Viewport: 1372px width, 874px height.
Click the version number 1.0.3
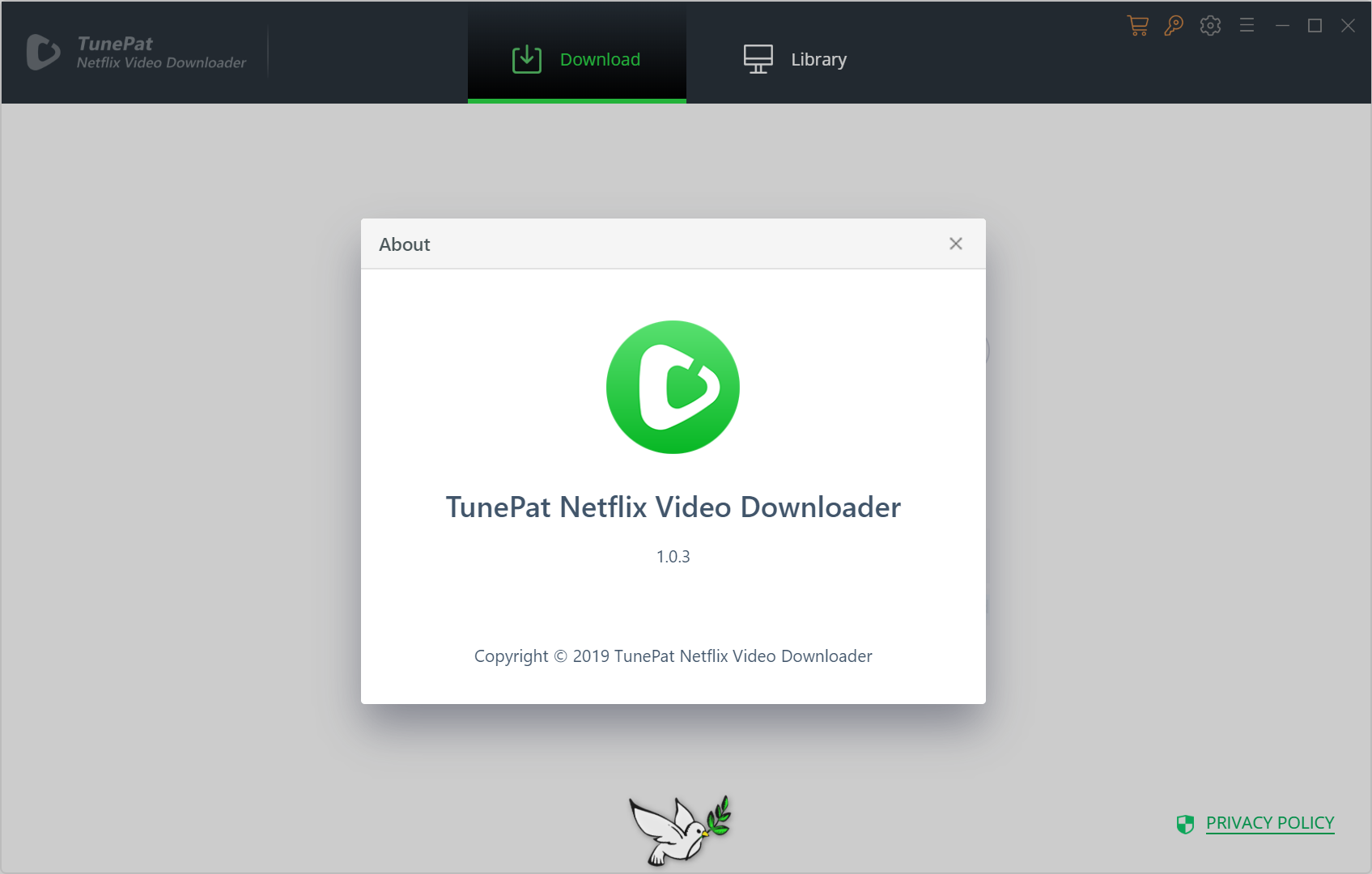(x=673, y=557)
